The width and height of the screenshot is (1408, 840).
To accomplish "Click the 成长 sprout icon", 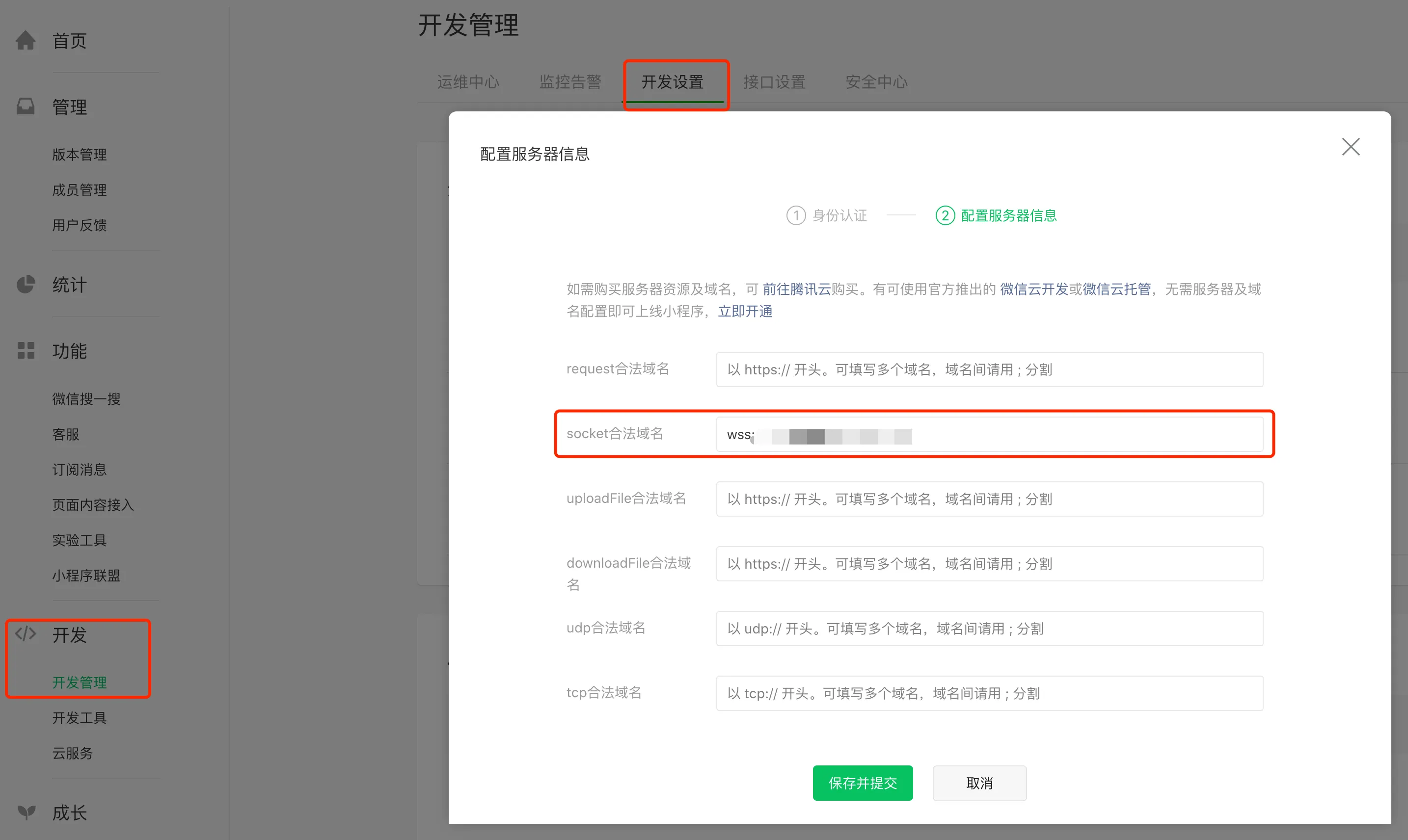I will [26, 813].
